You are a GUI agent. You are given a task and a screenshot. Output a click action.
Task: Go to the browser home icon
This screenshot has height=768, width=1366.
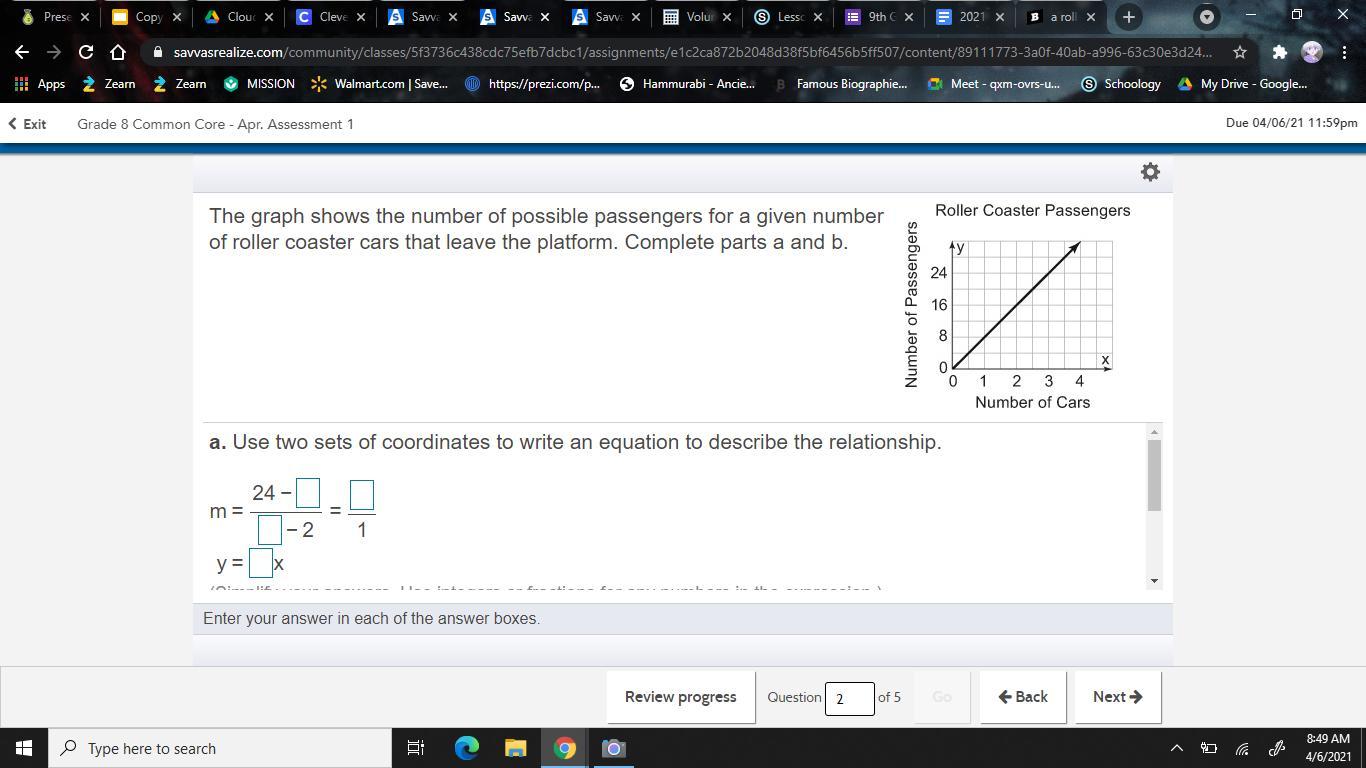pos(118,52)
